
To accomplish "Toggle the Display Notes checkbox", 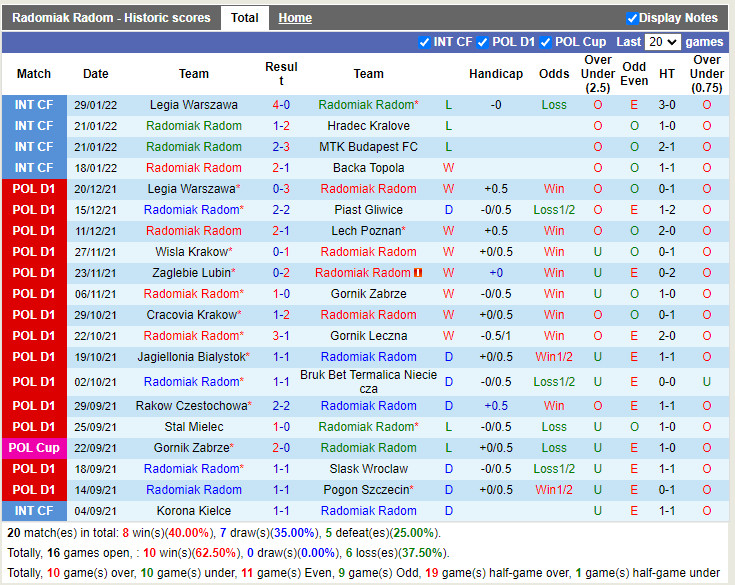I will point(632,18).
